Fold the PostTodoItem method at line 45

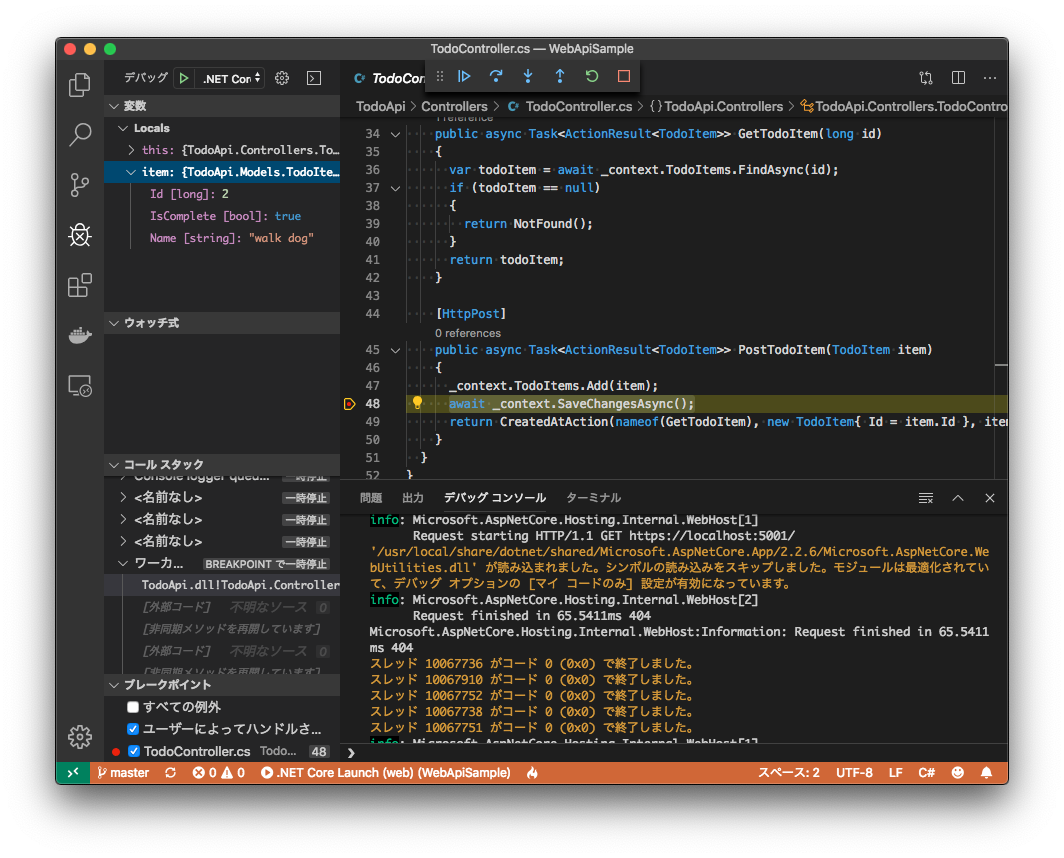point(396,350)
